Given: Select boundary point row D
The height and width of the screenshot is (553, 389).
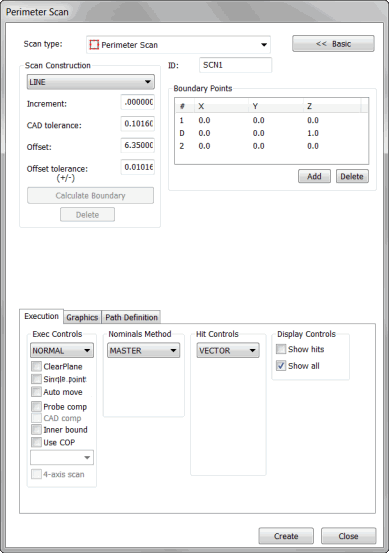Looking at the screenshot, I should (x=271, y=133).
